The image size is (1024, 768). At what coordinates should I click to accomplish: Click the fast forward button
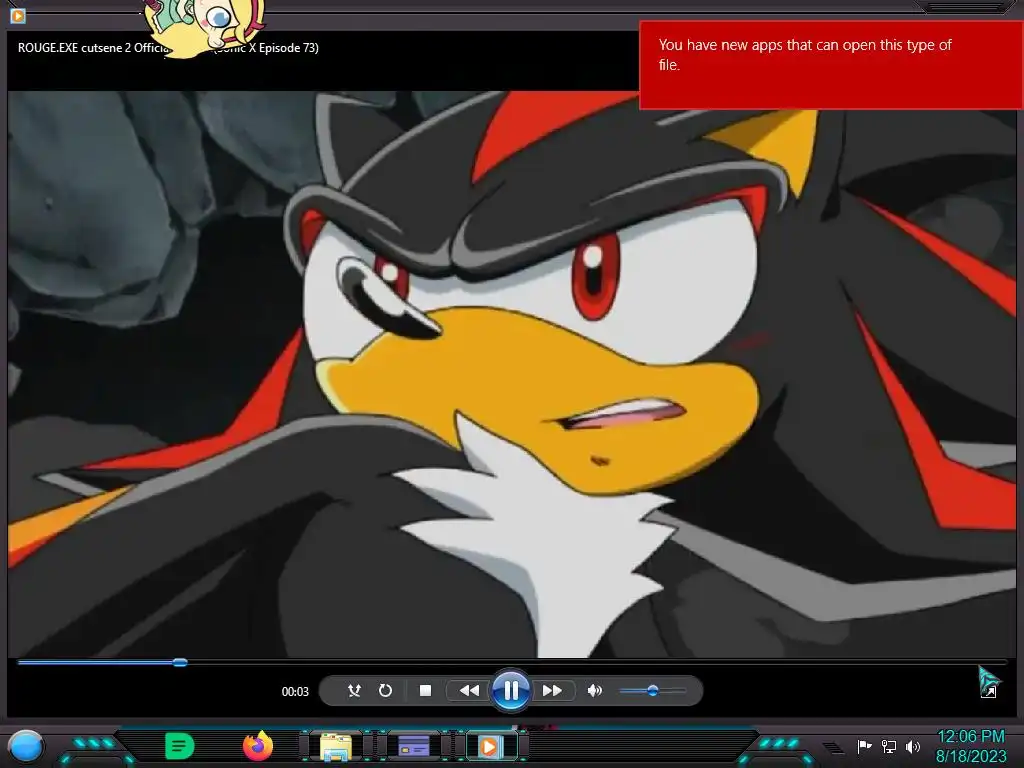[x=552, y=690]
